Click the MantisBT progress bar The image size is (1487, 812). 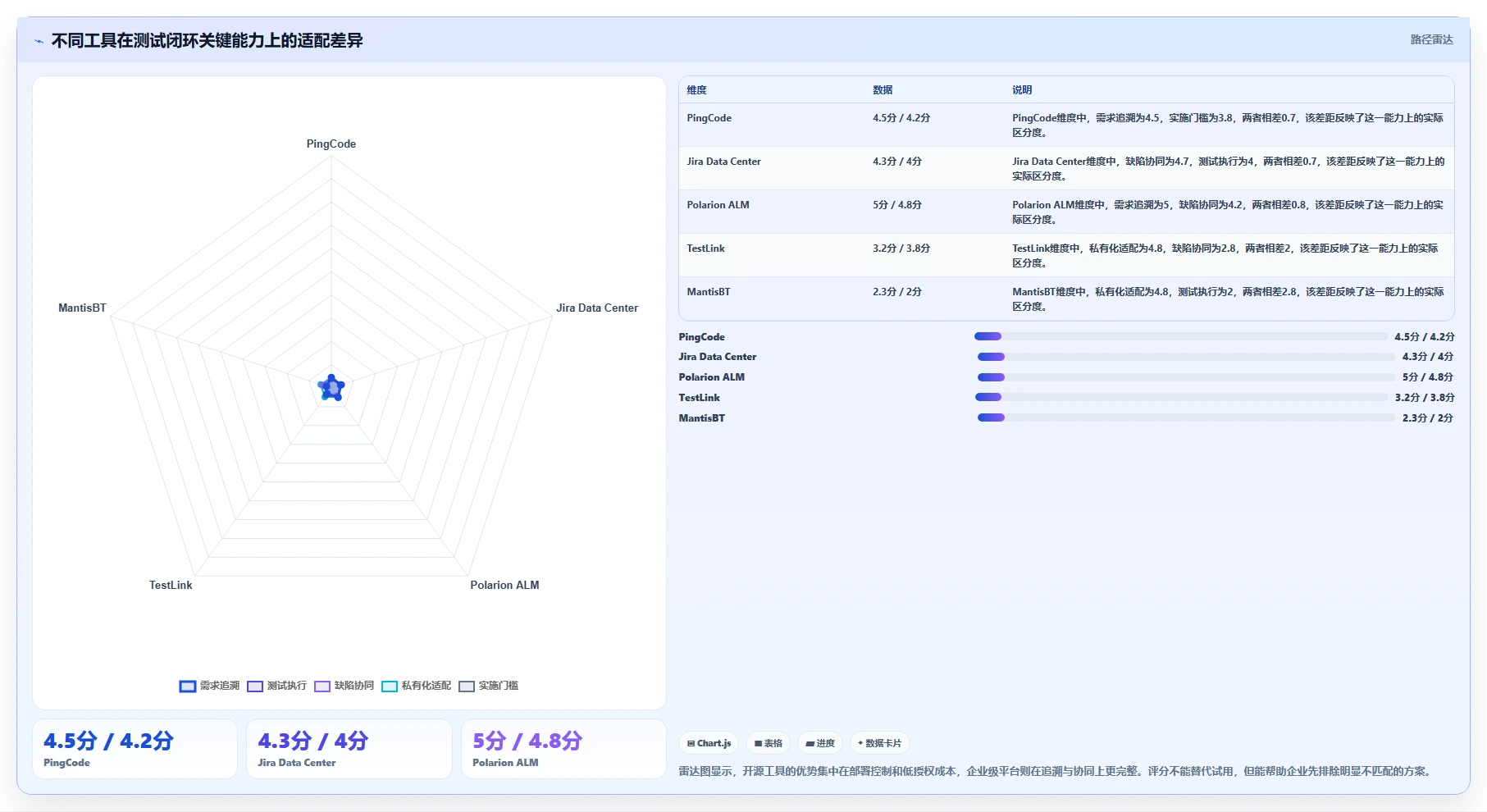(1186, 417)
